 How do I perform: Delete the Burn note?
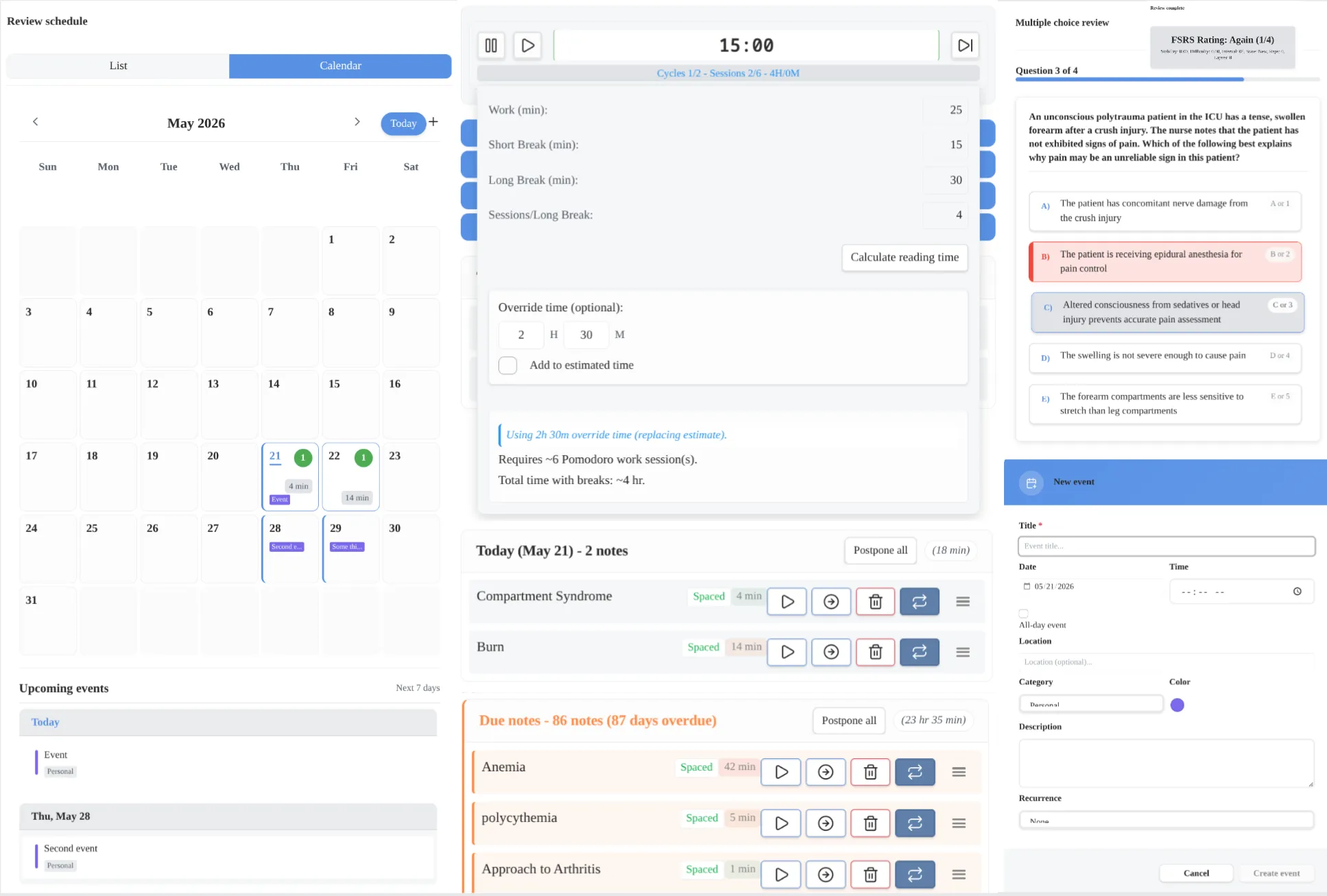coord(875,652)
